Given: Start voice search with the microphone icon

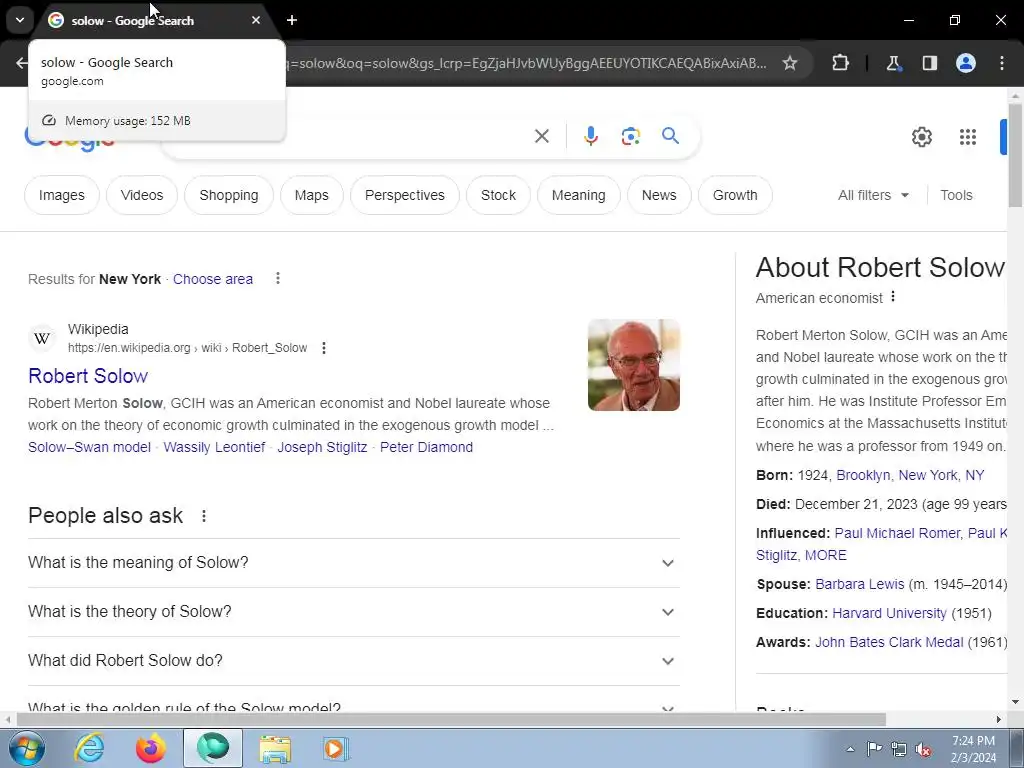Looking at the screenshot, I should (x=590, y=136).
